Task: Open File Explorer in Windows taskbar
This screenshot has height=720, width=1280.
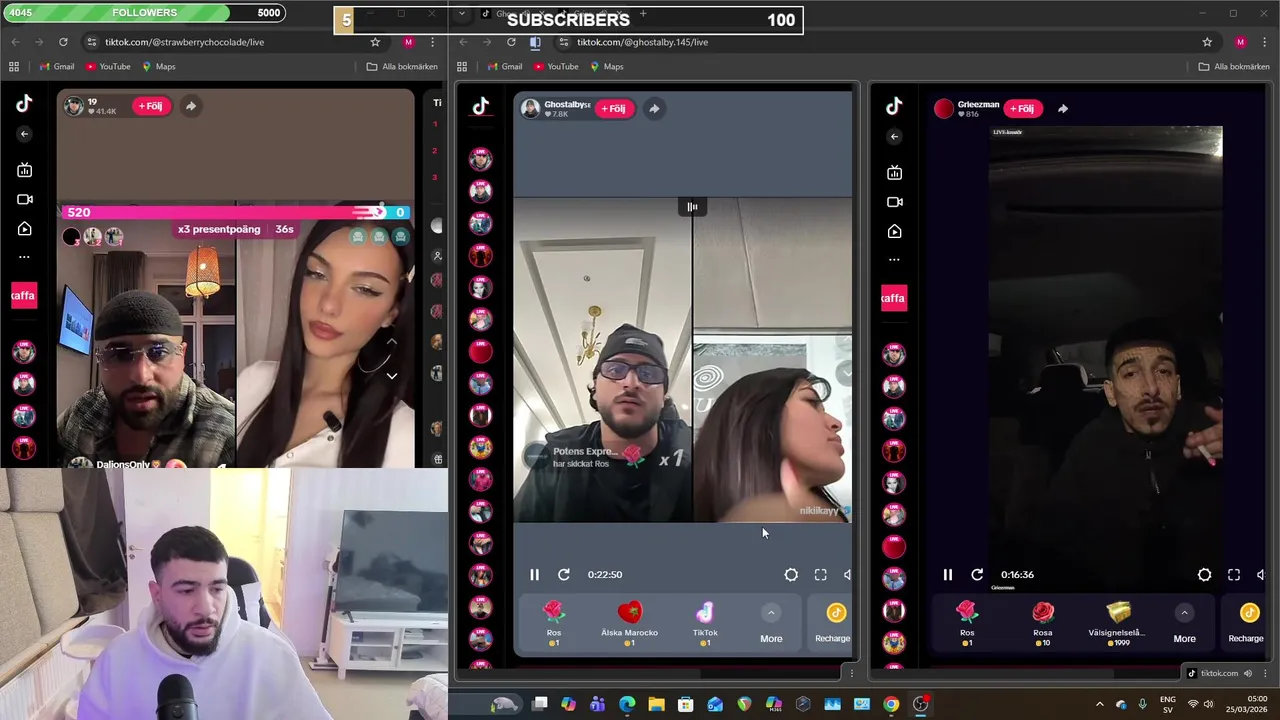Action: [x=656, y=705]
